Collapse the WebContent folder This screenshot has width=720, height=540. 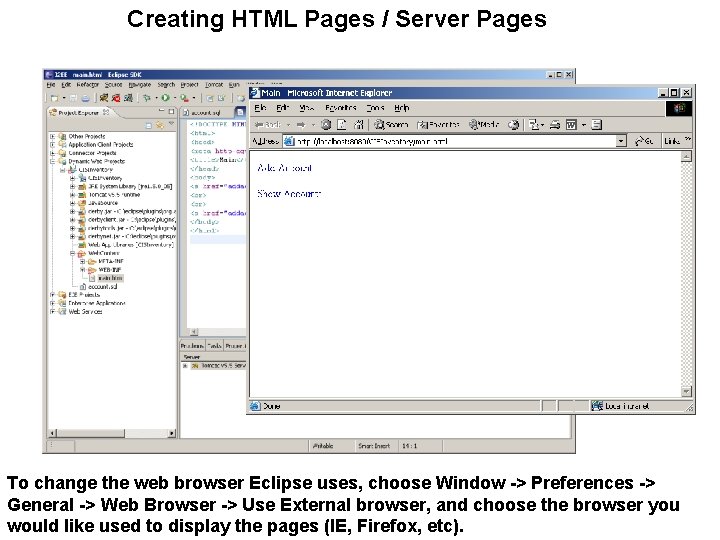tap(72, 253)
